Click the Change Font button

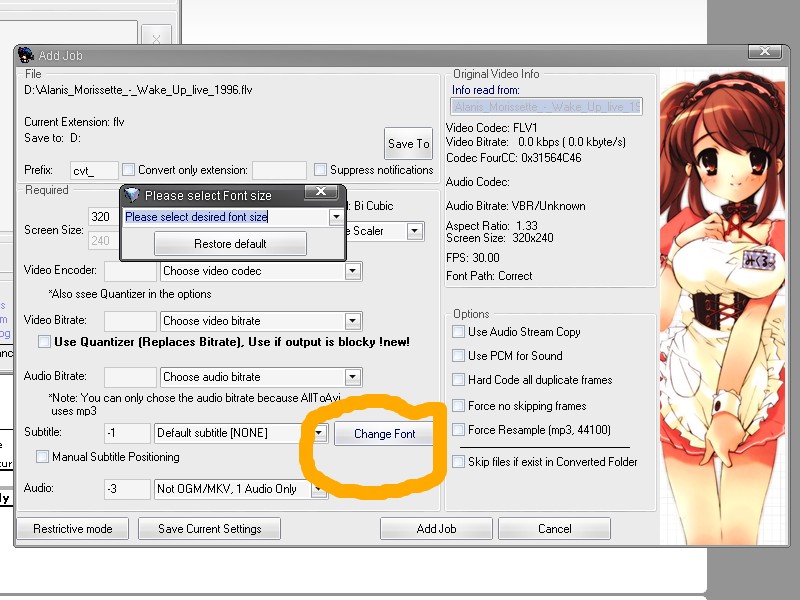point(384,434)
